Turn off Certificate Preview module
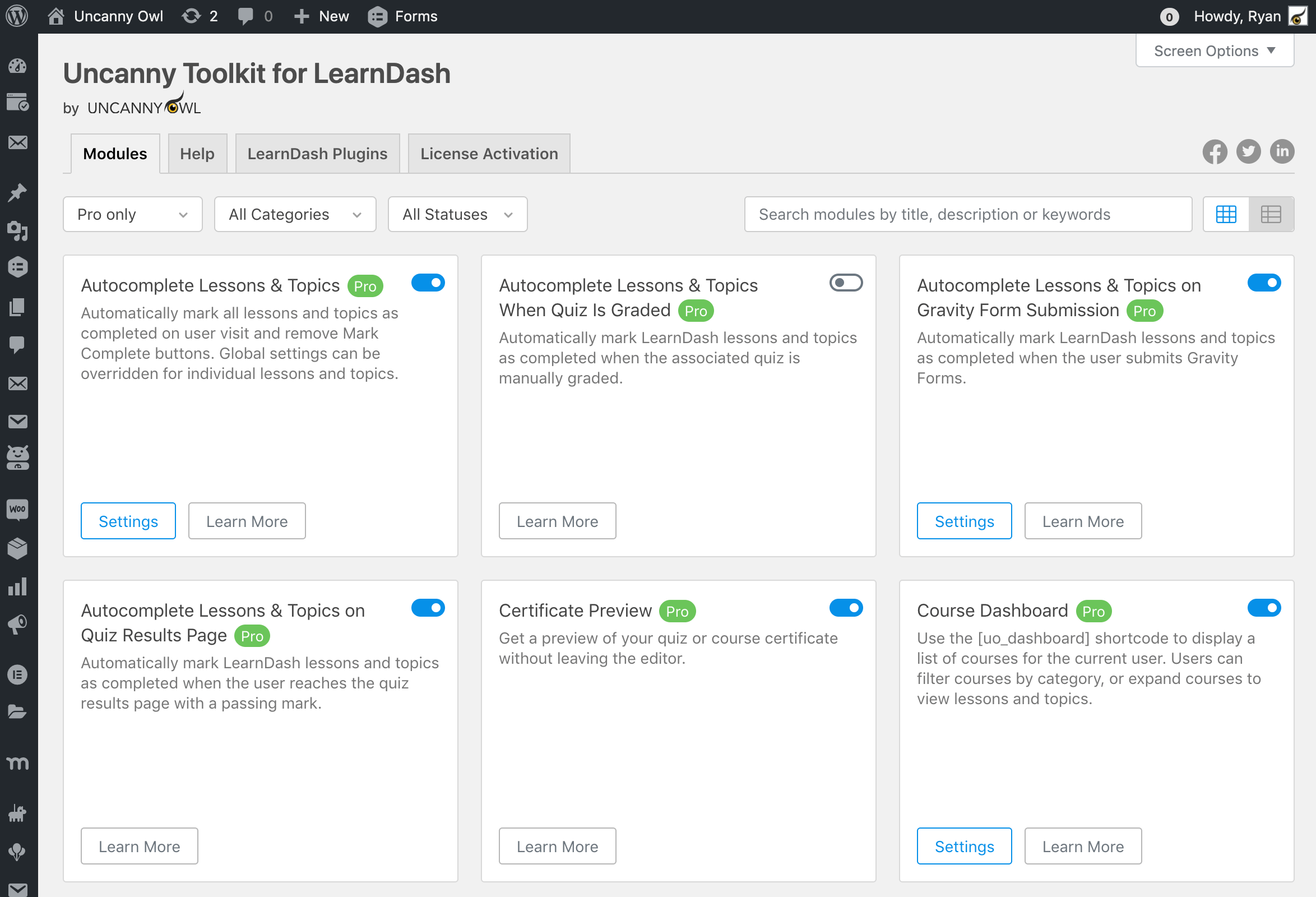Screen dimensions: 1316x897 coord(845,608)
